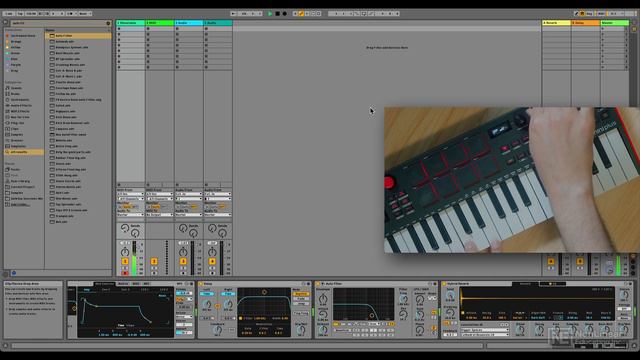Open the Audio Effects category in browser

pos(20,105)
